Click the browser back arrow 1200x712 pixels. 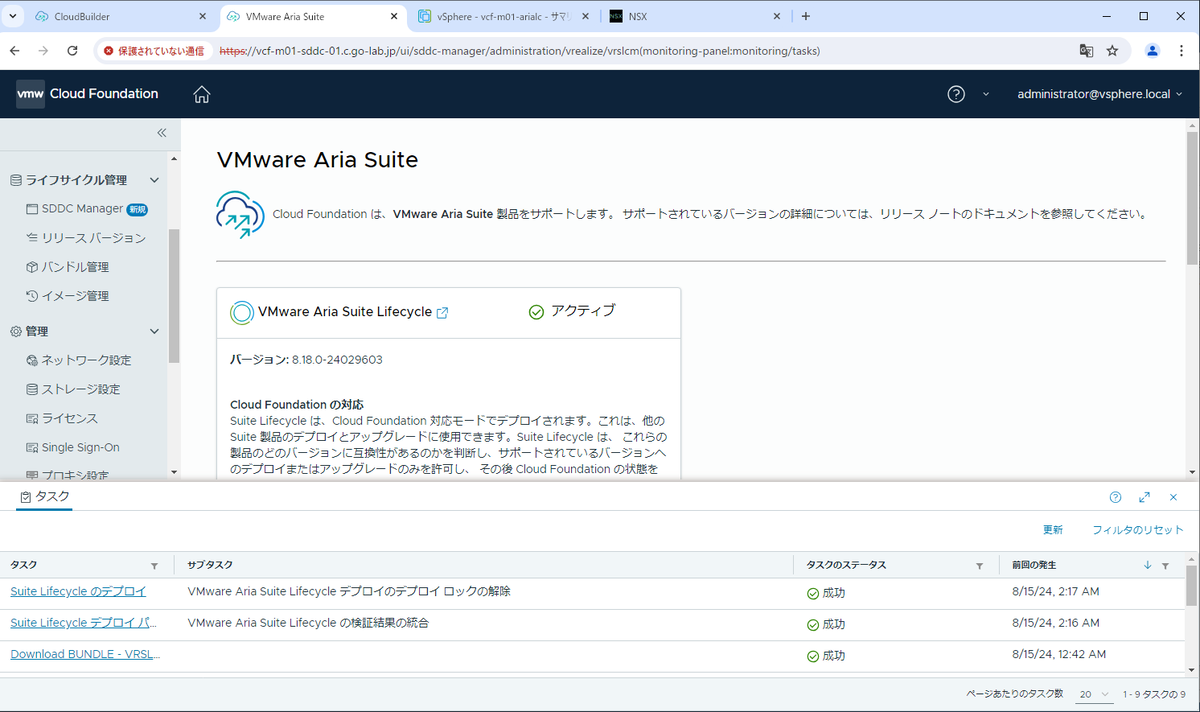click(15, 50)
